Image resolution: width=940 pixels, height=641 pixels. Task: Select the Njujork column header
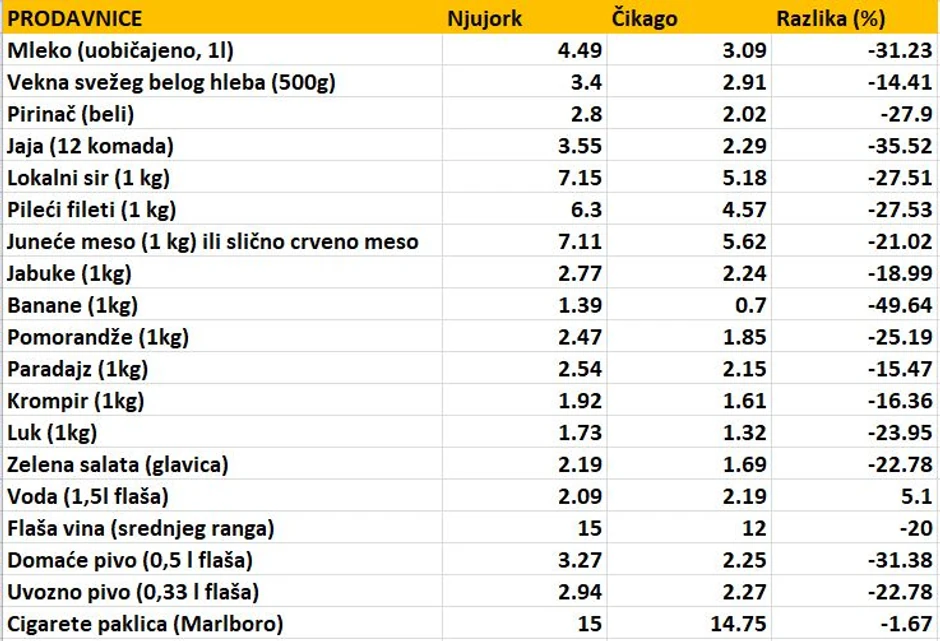pyautogui.click(x=485, y=18)
